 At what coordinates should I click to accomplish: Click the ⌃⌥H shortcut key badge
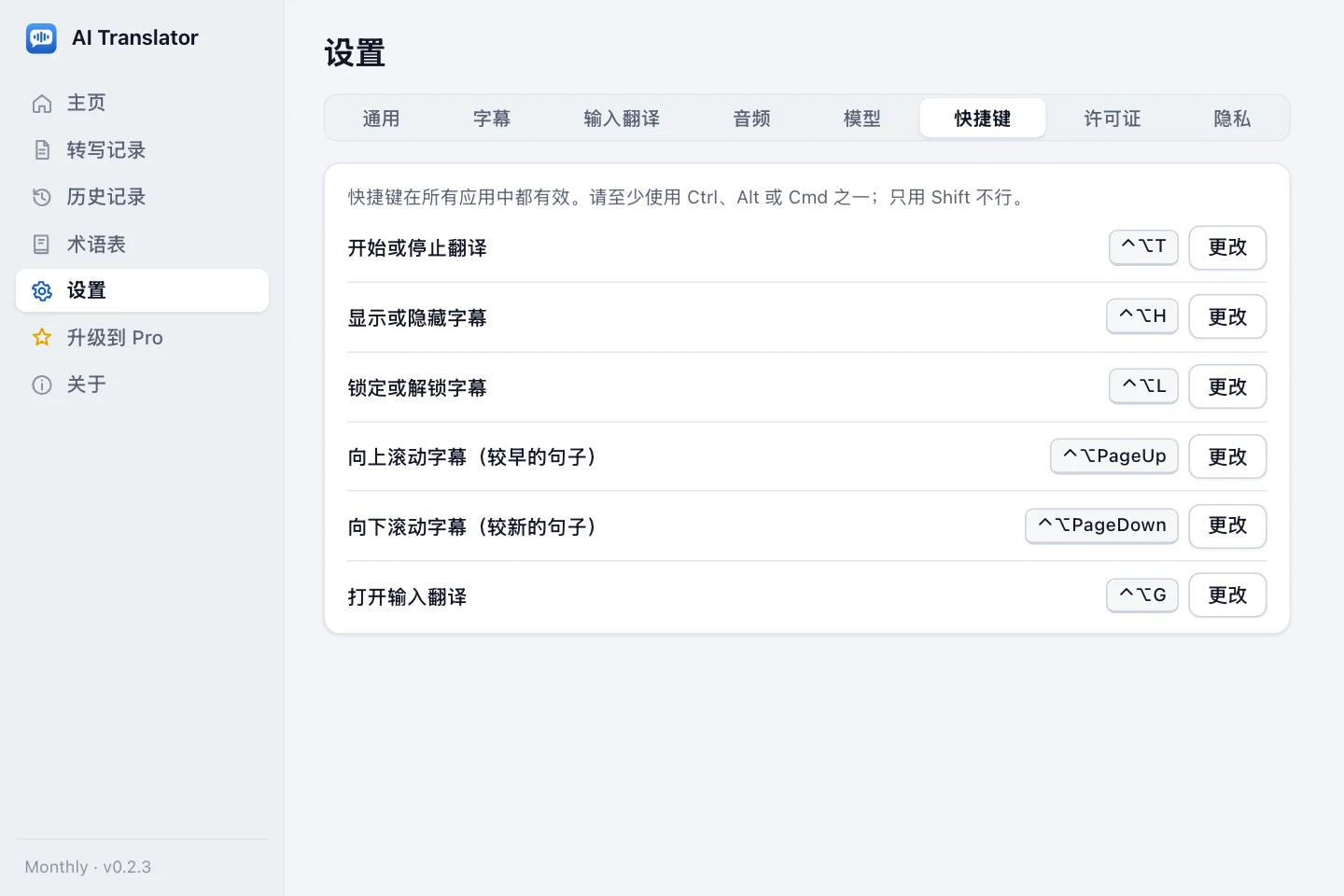pos(1142,316)
